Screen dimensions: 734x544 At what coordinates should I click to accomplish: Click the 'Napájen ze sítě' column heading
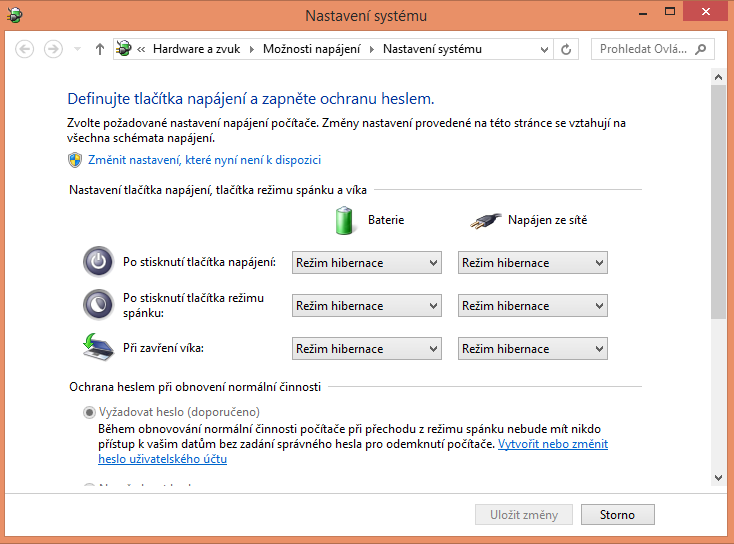click(x=547, y=220)
